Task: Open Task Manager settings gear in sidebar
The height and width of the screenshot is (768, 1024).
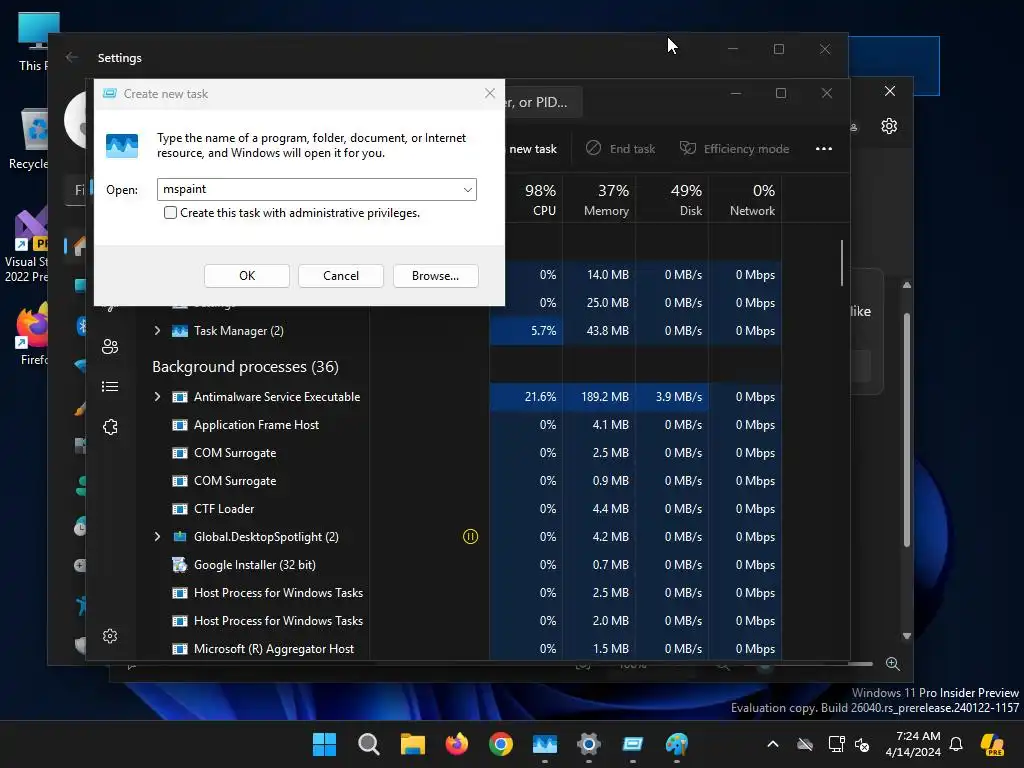Action: click(x=110, y=636)
